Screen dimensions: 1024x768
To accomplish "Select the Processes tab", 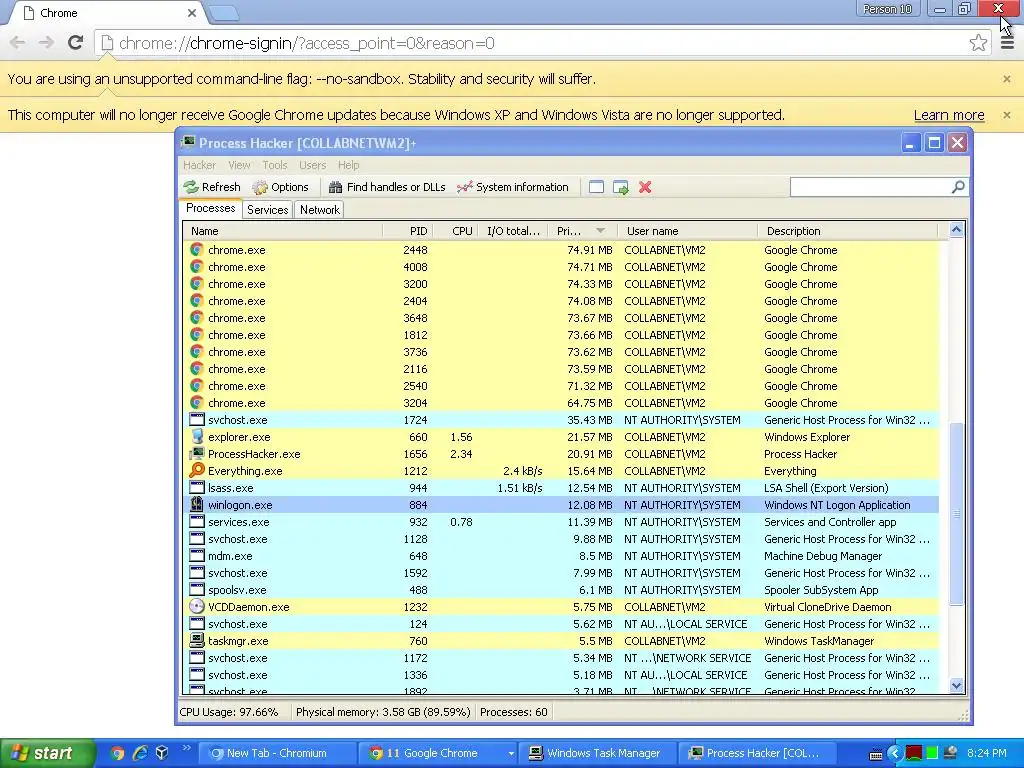I will 210,208.
